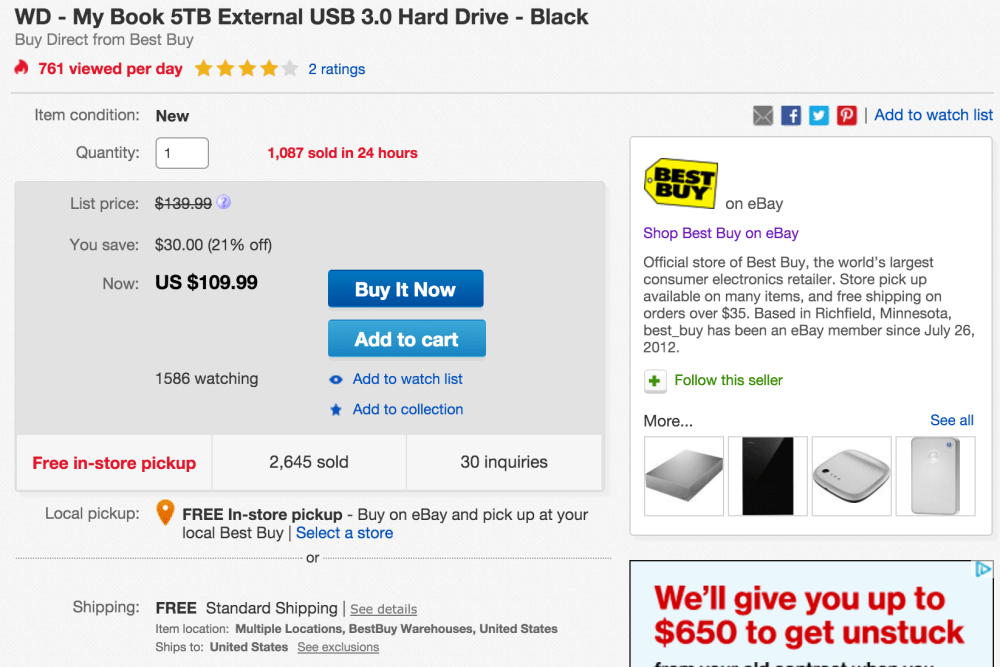The image size is (1000, 667).
Task: Open the 2 ratings link
Action: (337, 69)
